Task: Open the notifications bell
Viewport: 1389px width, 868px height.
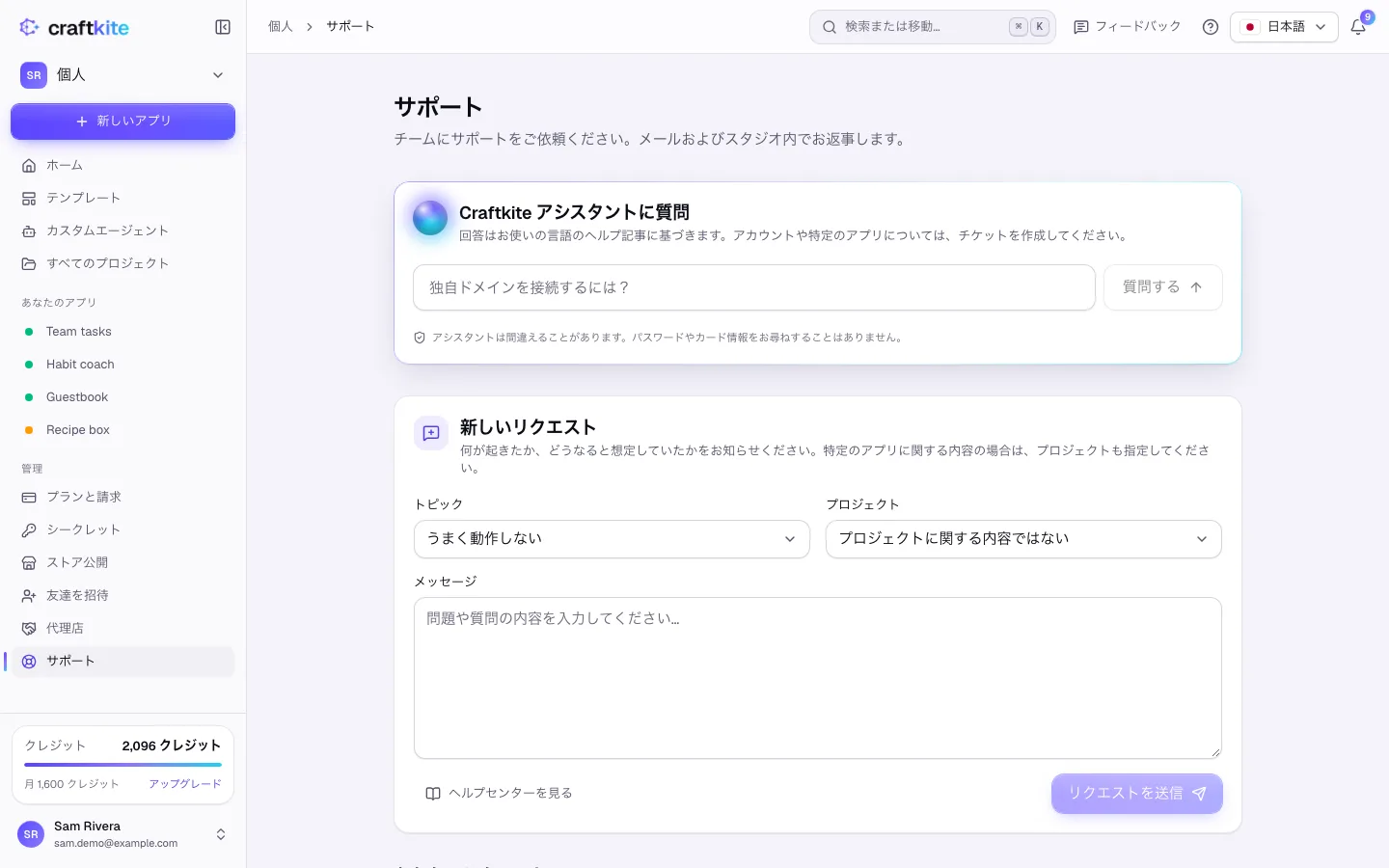Action: click(1358, 27)
